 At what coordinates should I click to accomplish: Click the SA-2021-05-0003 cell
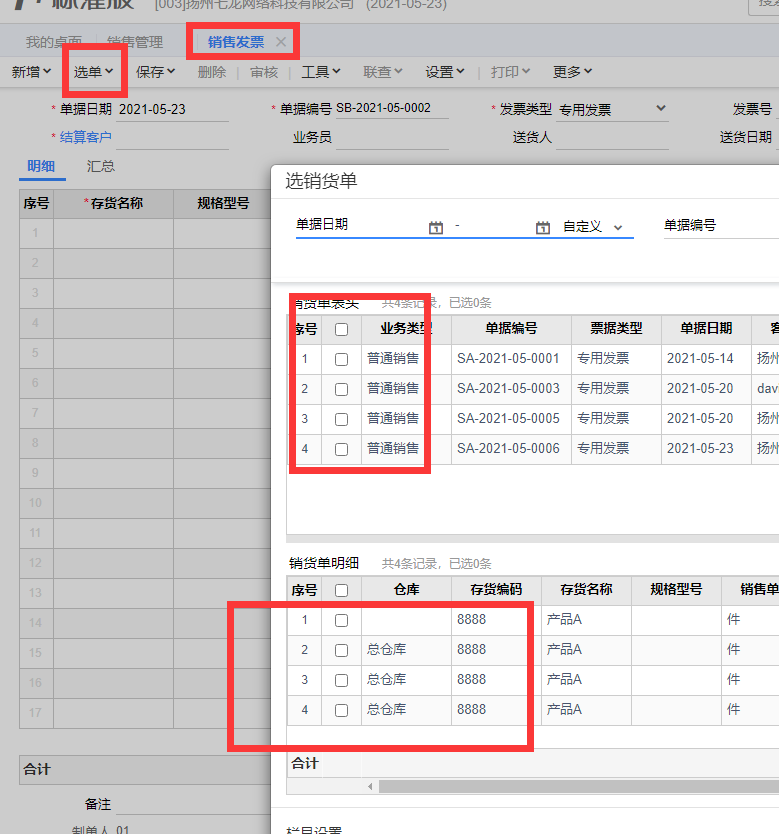click(x=511, y=389)
